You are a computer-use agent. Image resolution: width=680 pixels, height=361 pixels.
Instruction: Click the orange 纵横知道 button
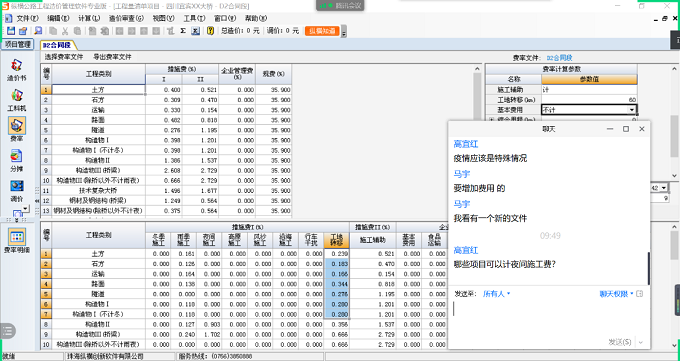322,31
